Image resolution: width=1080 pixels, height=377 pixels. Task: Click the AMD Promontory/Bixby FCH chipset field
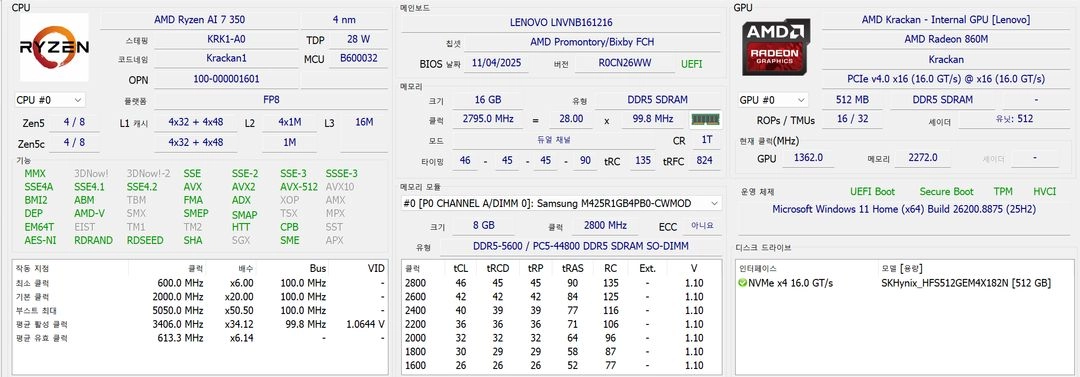592,42
